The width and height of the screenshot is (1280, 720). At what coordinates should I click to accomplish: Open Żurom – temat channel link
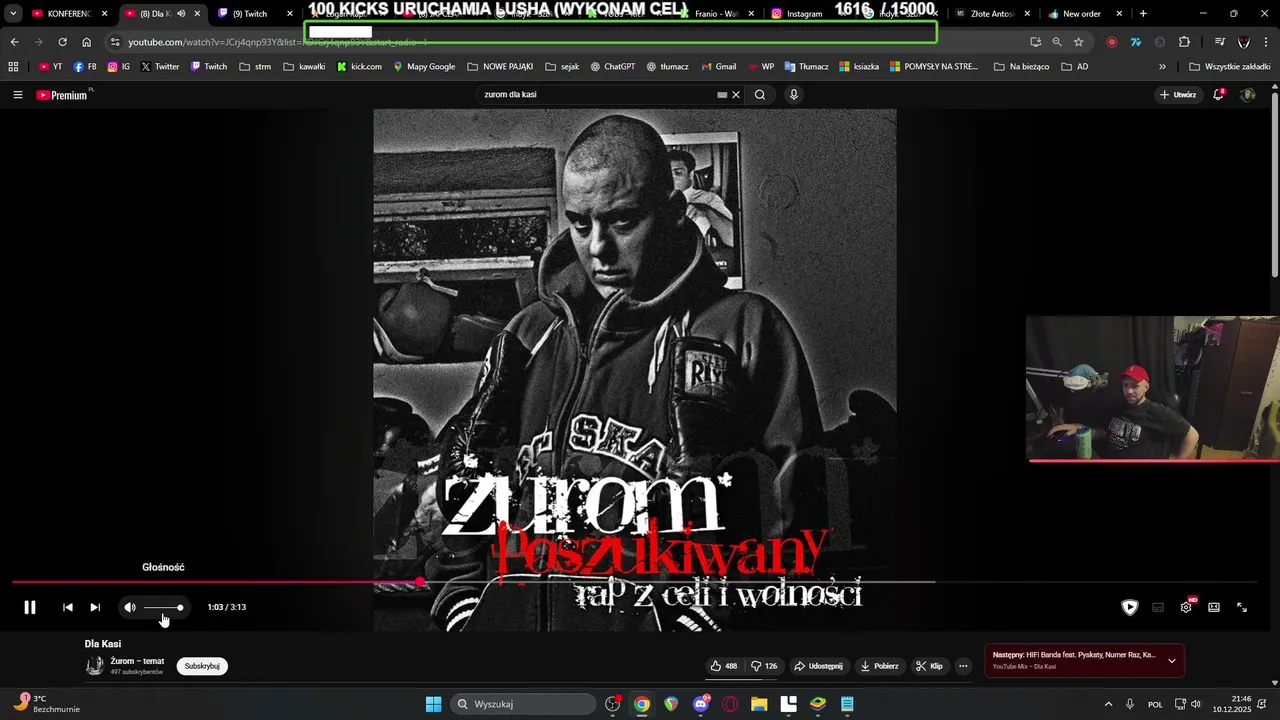(137, 661)
